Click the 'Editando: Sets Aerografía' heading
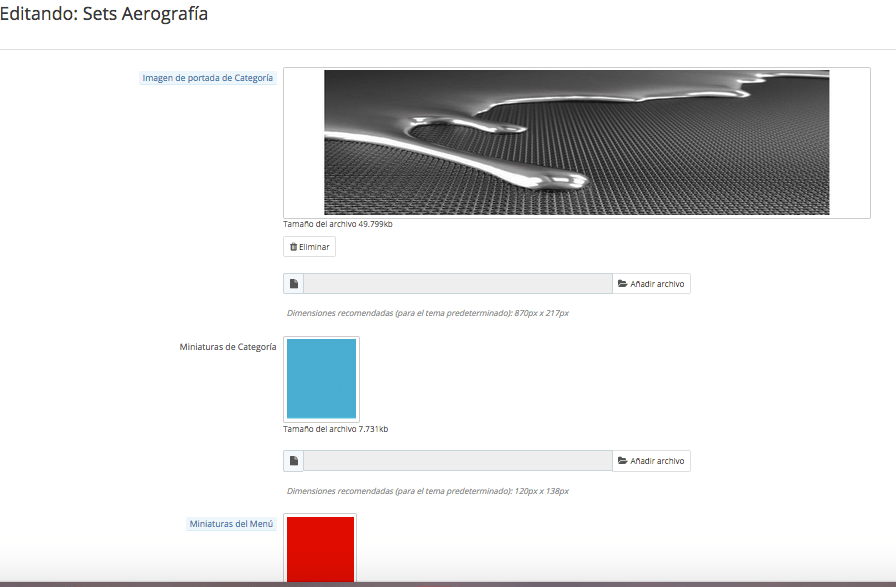 click(103, 14)
